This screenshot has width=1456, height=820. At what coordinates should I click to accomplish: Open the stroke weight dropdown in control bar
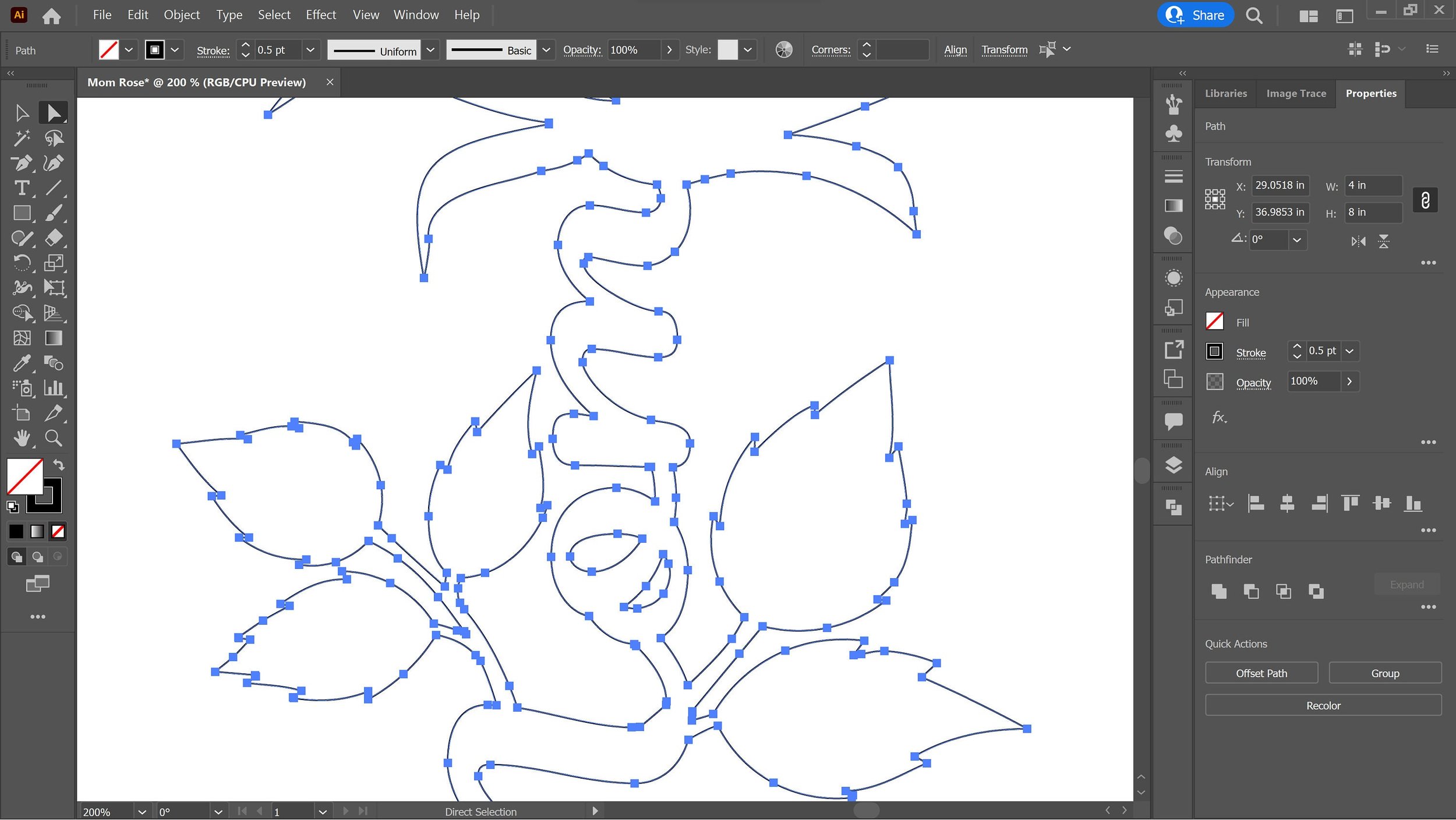tap(310, 50)
